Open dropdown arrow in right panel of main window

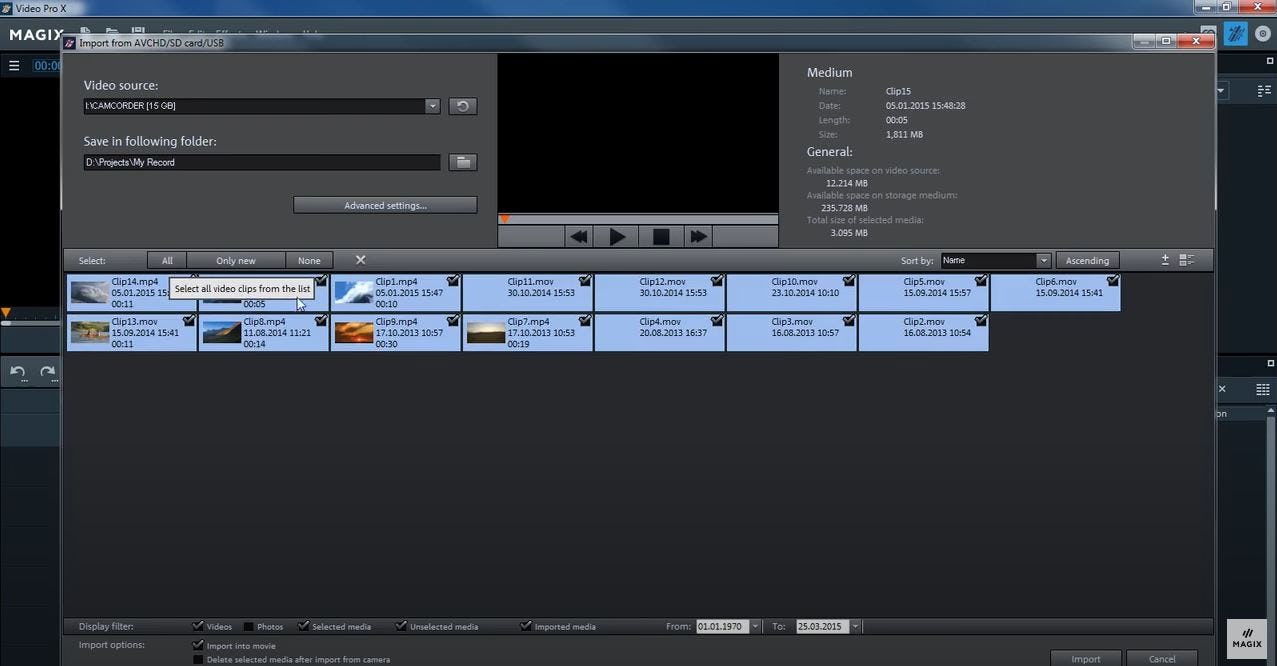tap(1221, 91)
